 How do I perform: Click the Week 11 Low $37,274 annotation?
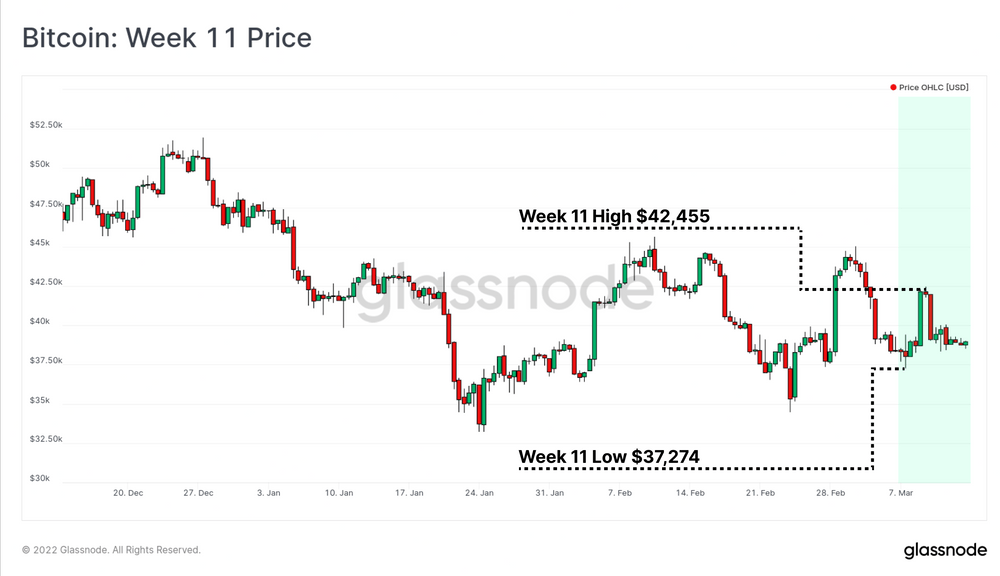[609, 457]
